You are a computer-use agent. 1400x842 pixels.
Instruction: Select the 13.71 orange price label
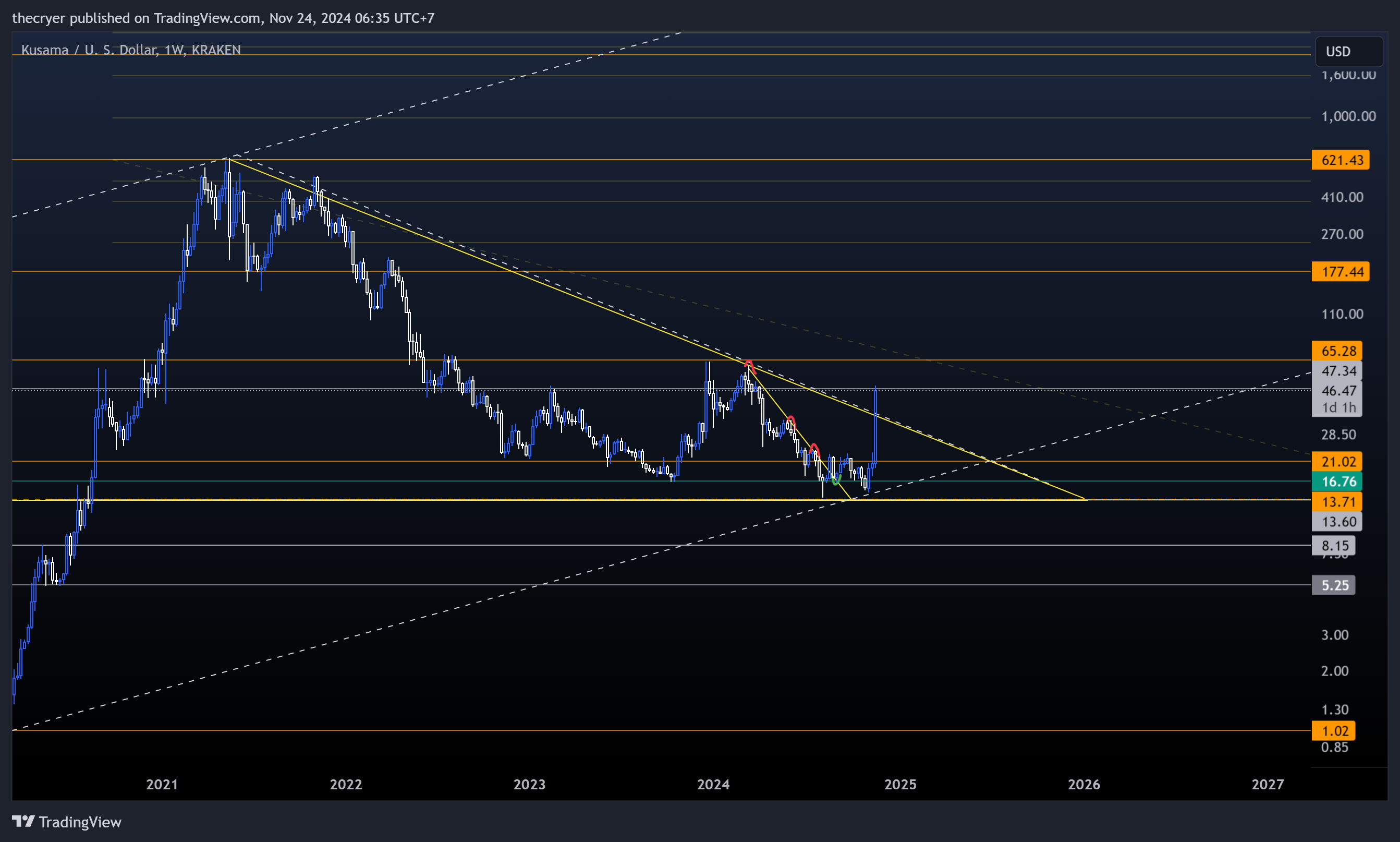point(1336,502)
